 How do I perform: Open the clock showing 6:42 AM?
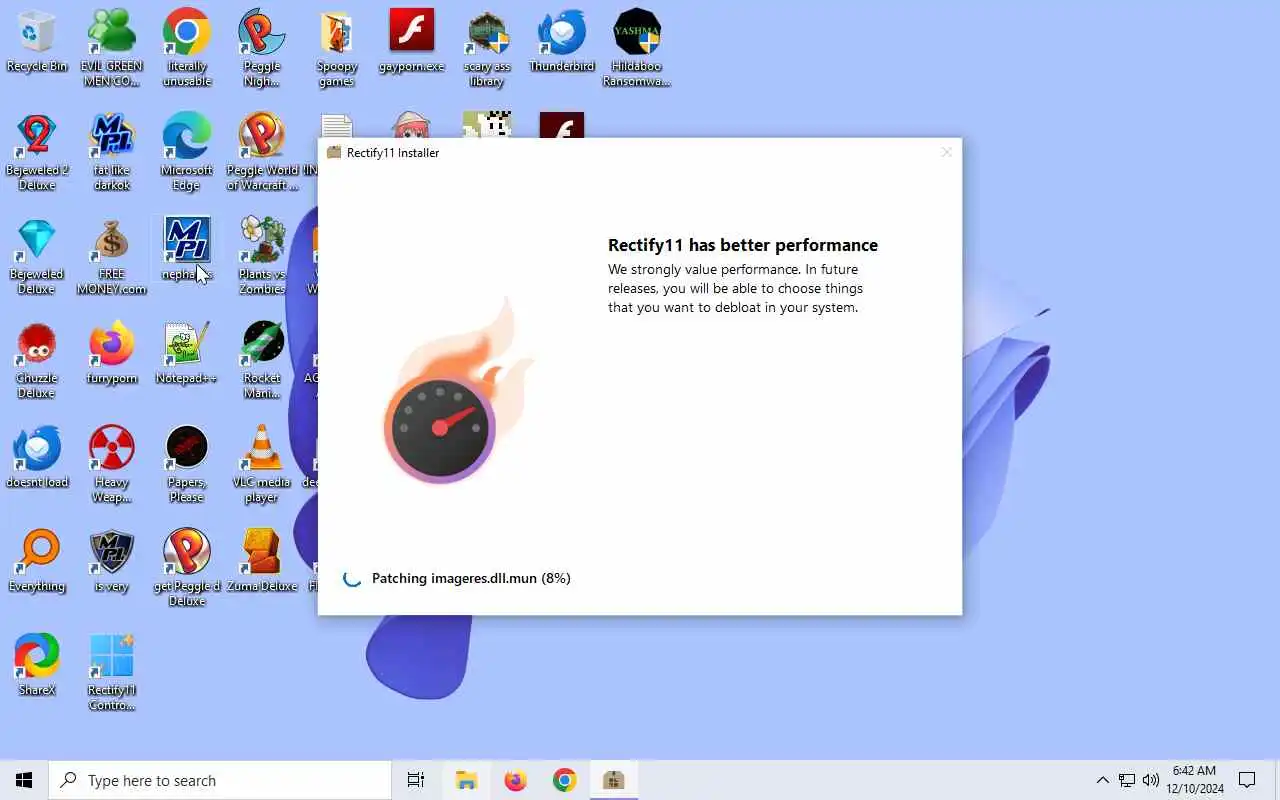tap(1194, 780)
